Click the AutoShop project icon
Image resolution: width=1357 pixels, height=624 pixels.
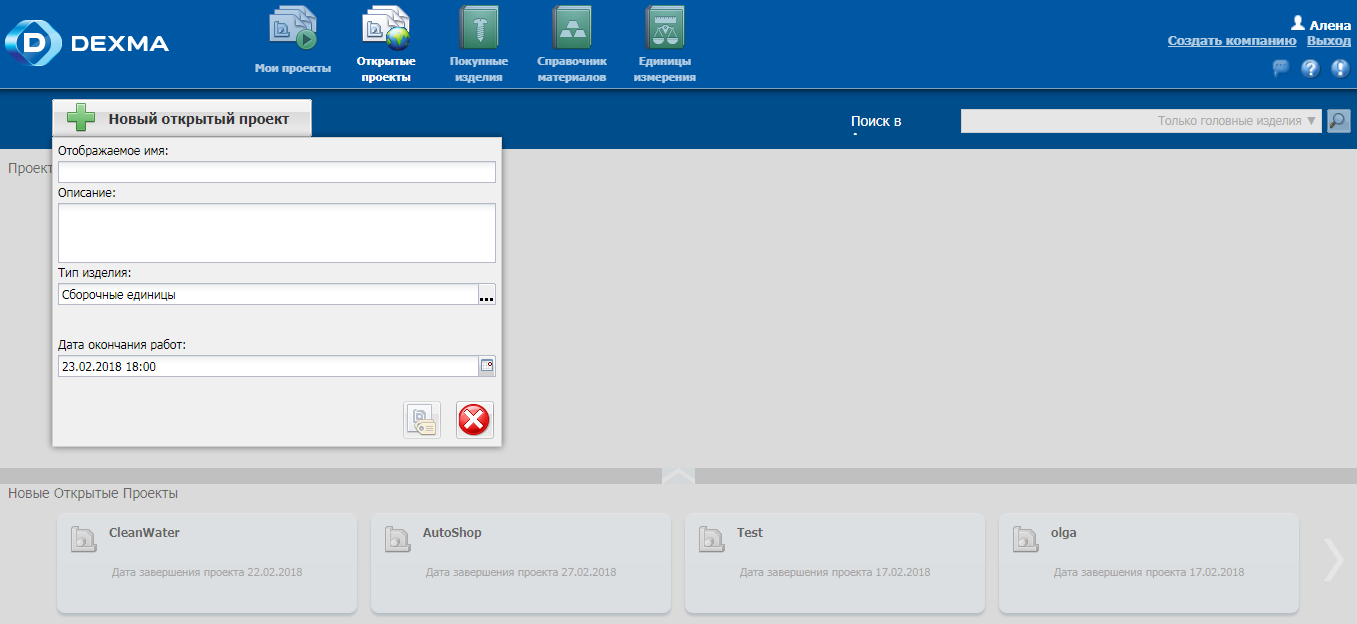[x=398, y=538]
